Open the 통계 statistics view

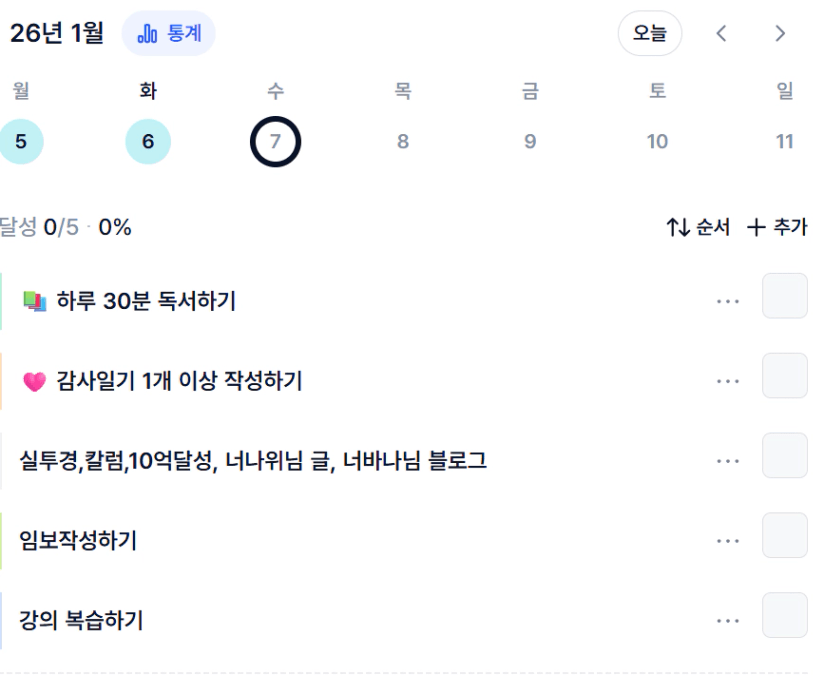click(x=168, y=34)
